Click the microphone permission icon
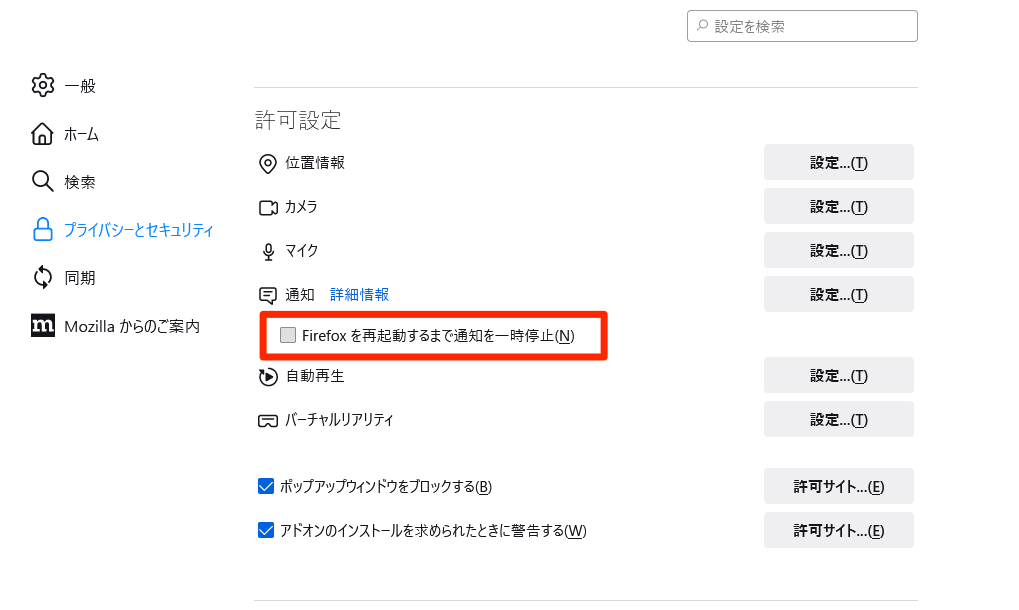Screen dimensions: 1019x610 (x=267, y=251)
